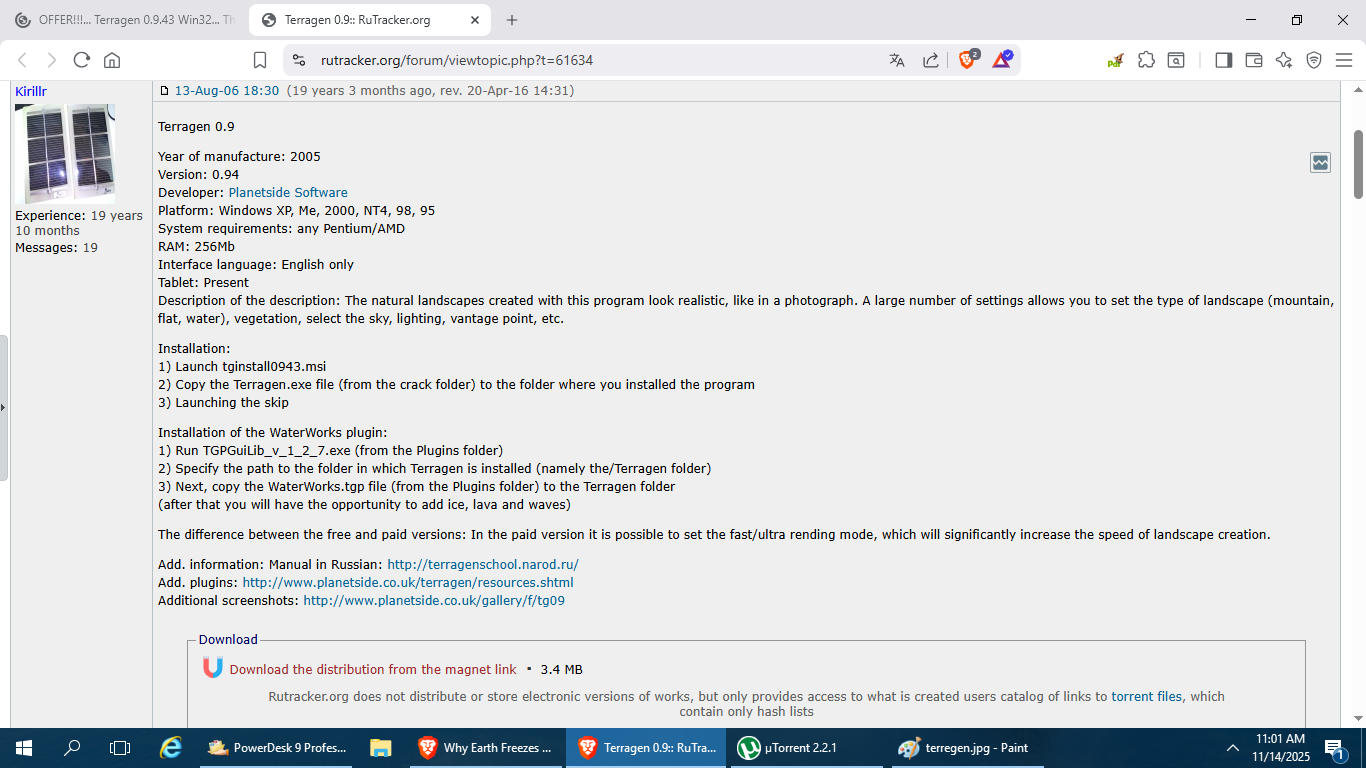Bookmark this page with bookmark icon
The width and height of the screenshot is (1366, 768).
(x=260, y=60)
